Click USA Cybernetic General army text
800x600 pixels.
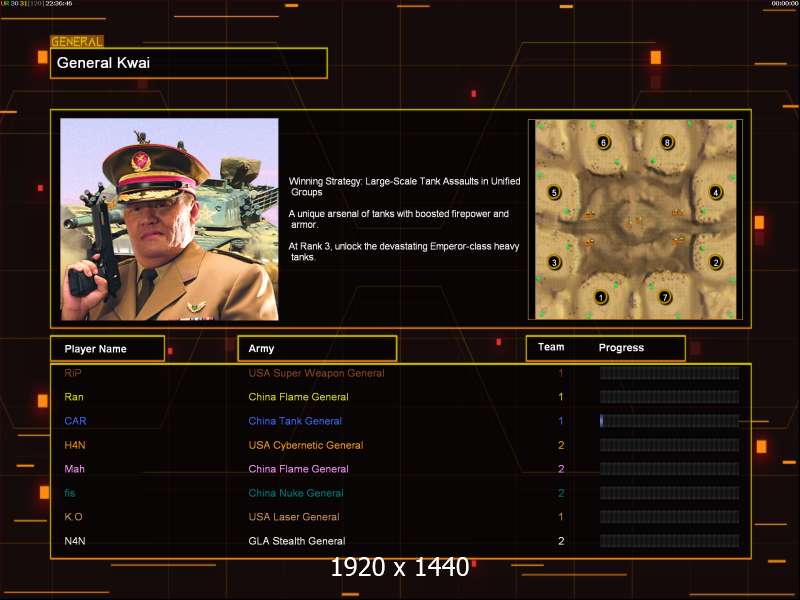[306, 445]
